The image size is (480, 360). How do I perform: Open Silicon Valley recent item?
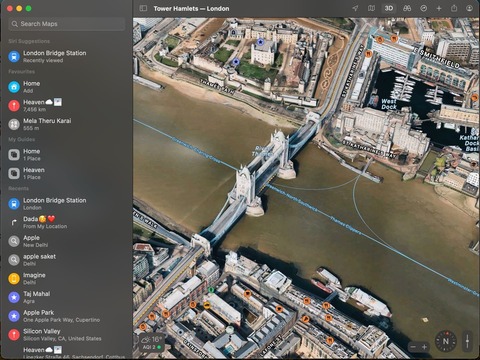67,334
